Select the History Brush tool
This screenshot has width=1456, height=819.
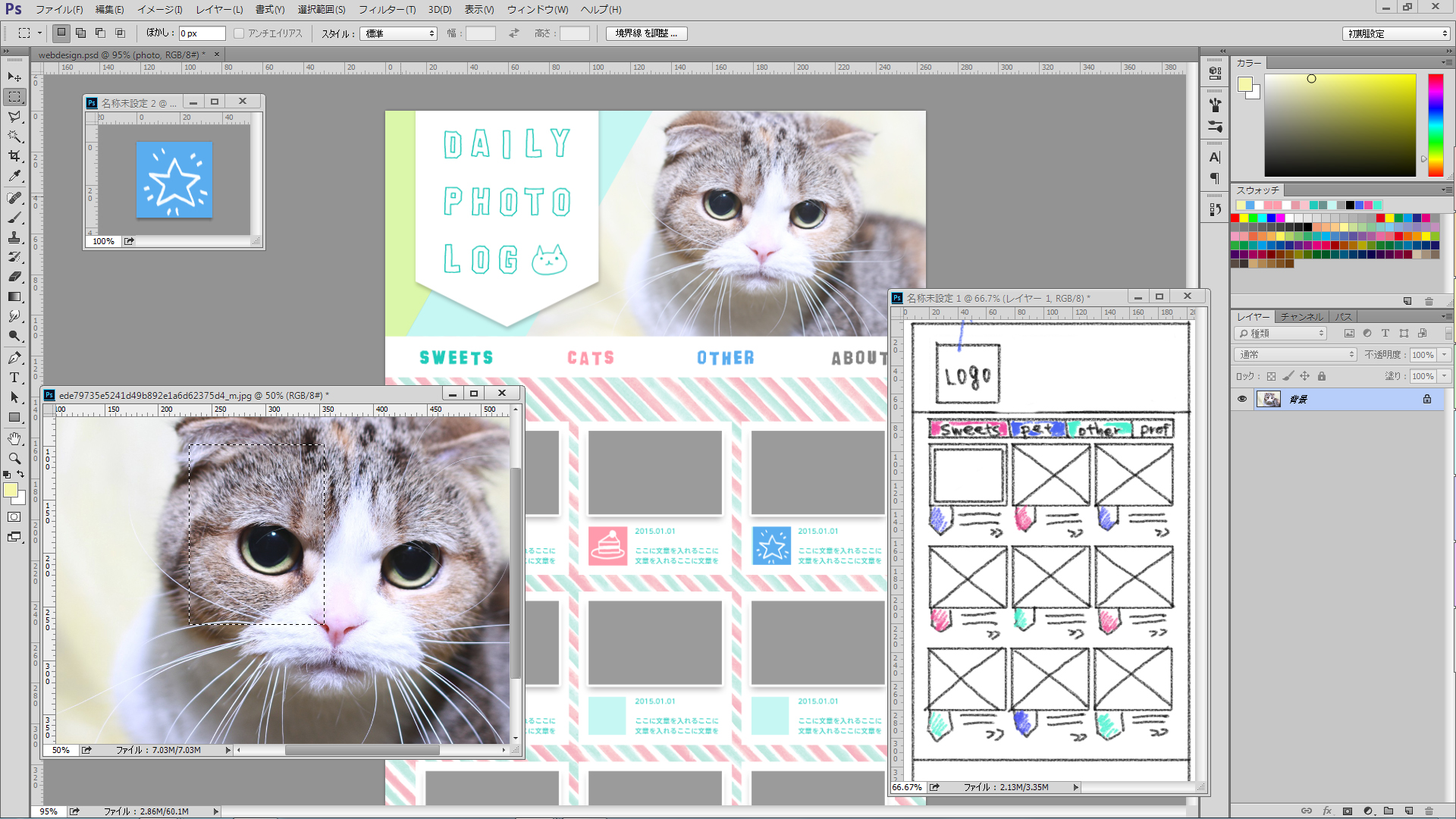tap(14, 257)
